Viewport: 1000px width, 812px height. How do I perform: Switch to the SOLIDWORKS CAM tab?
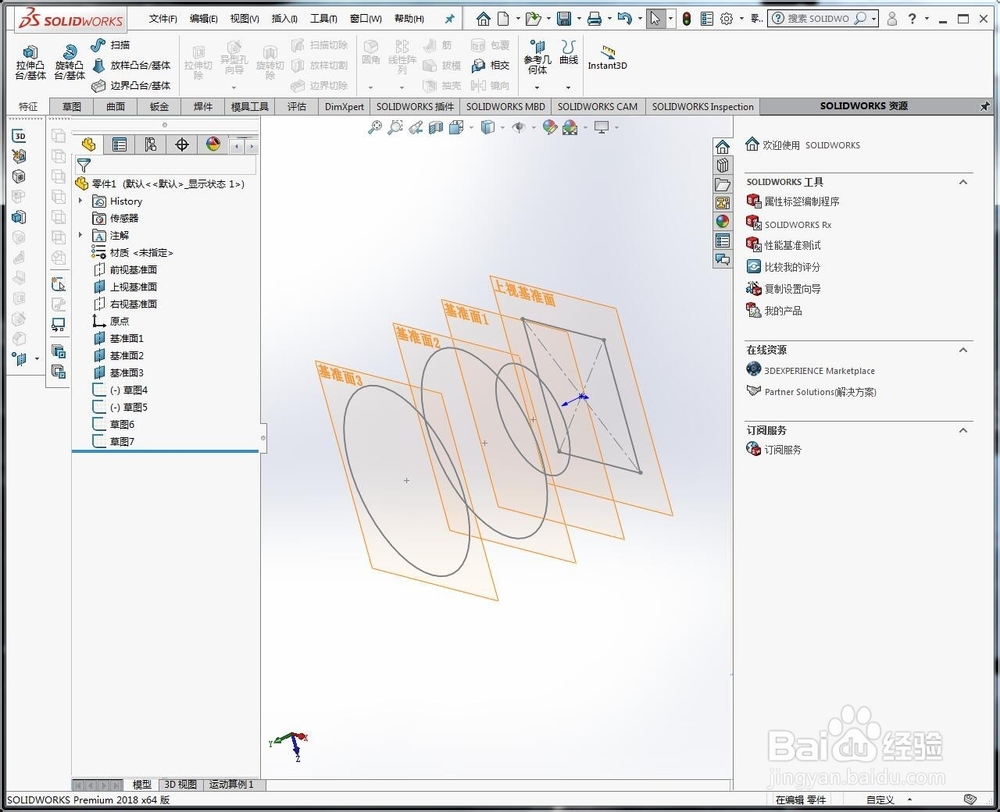click(598, 106)
